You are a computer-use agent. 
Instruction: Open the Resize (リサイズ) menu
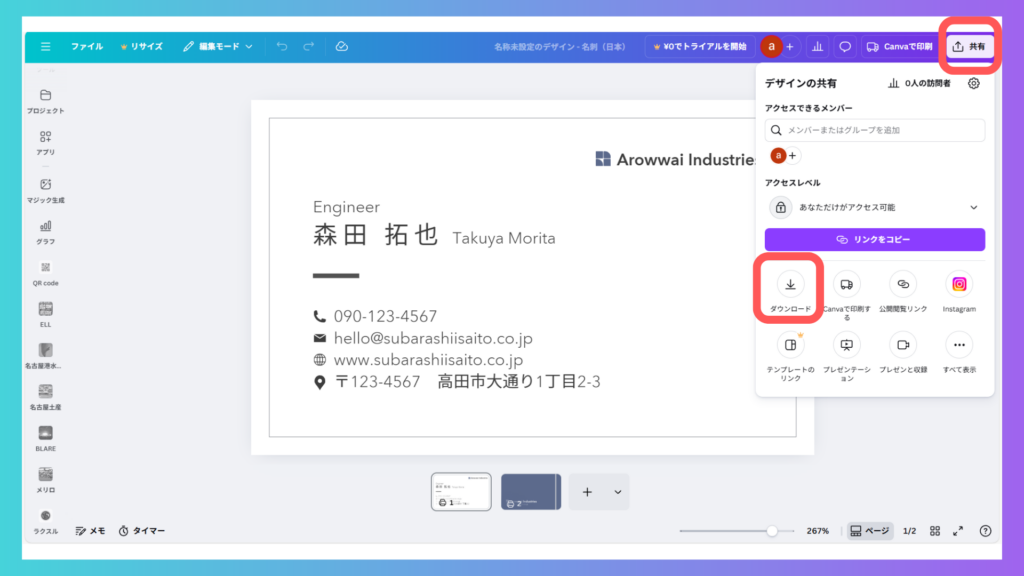pyautogui.click(x=141, y=47)
